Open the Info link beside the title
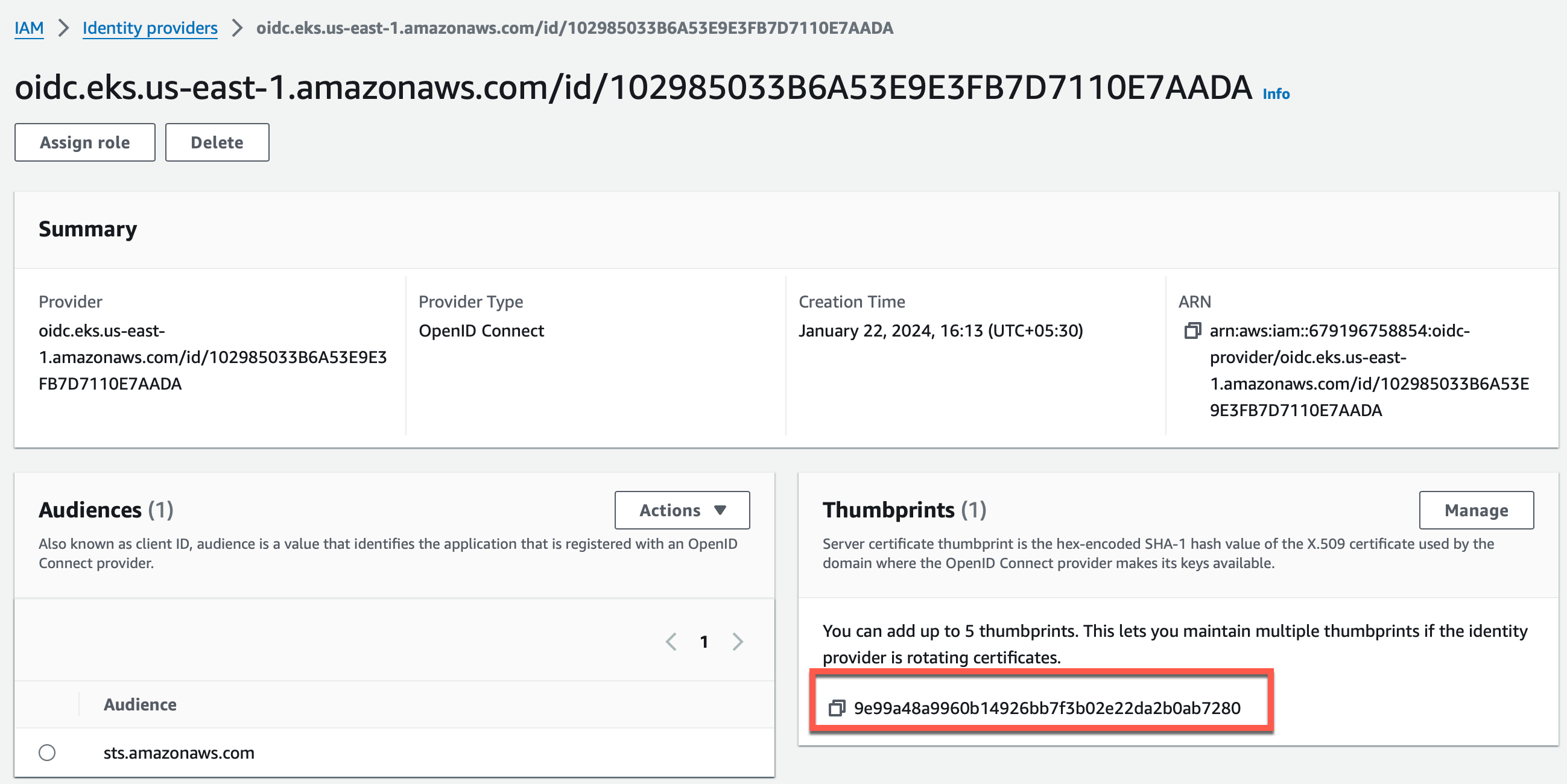Image resolution: width=1567 pixels, height=784 pixels. (1276, 93)
